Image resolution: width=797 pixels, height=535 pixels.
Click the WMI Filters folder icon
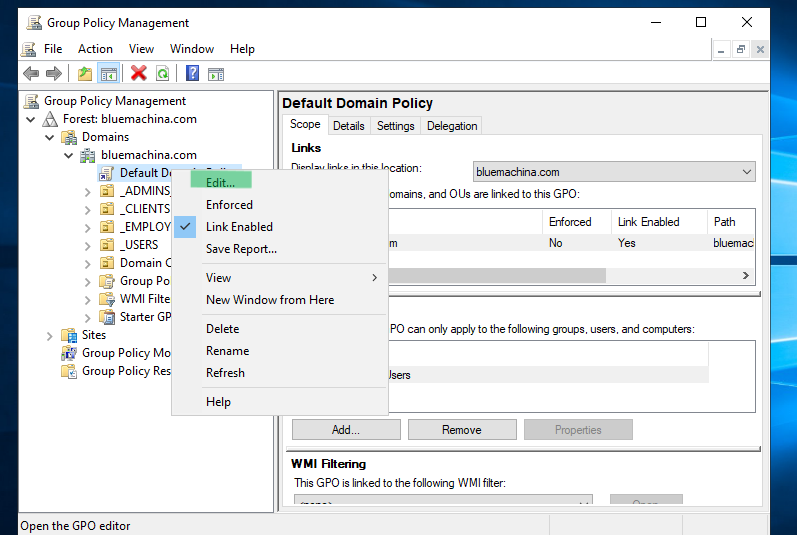point(107,299)
